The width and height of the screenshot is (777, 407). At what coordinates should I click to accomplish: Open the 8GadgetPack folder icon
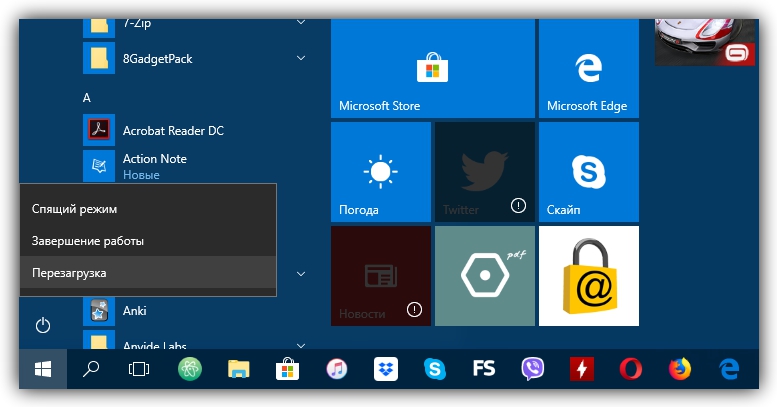(99, 58)
